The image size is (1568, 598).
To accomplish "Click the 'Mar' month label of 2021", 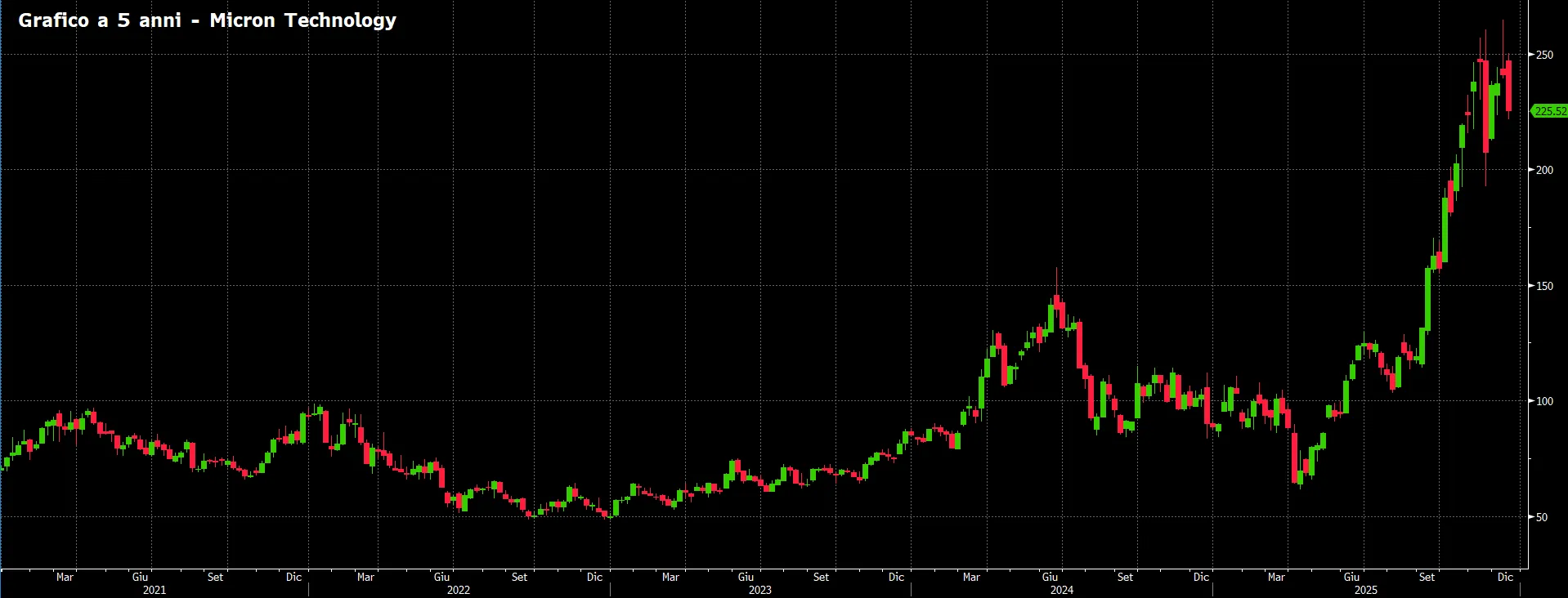I will tap(65, 577).
